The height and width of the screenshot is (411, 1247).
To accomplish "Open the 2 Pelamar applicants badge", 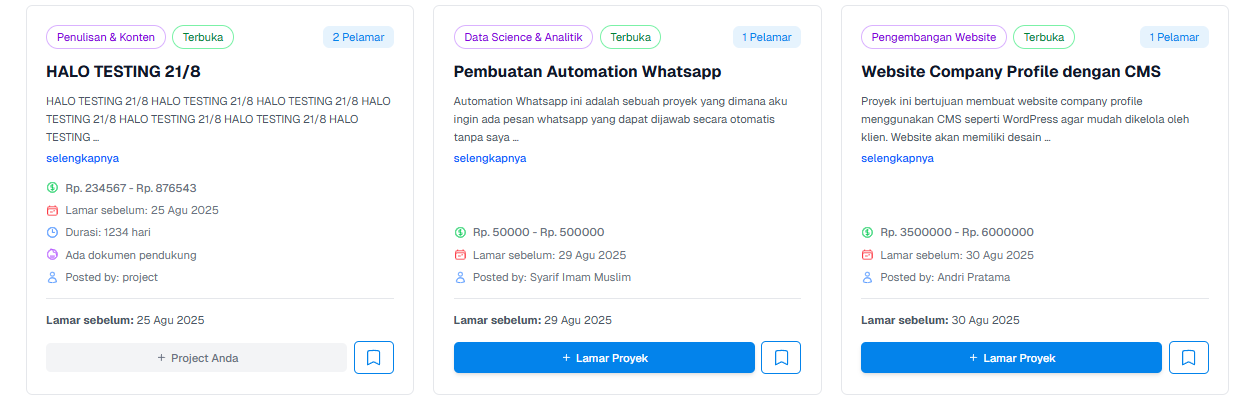I will coord(358,37).
